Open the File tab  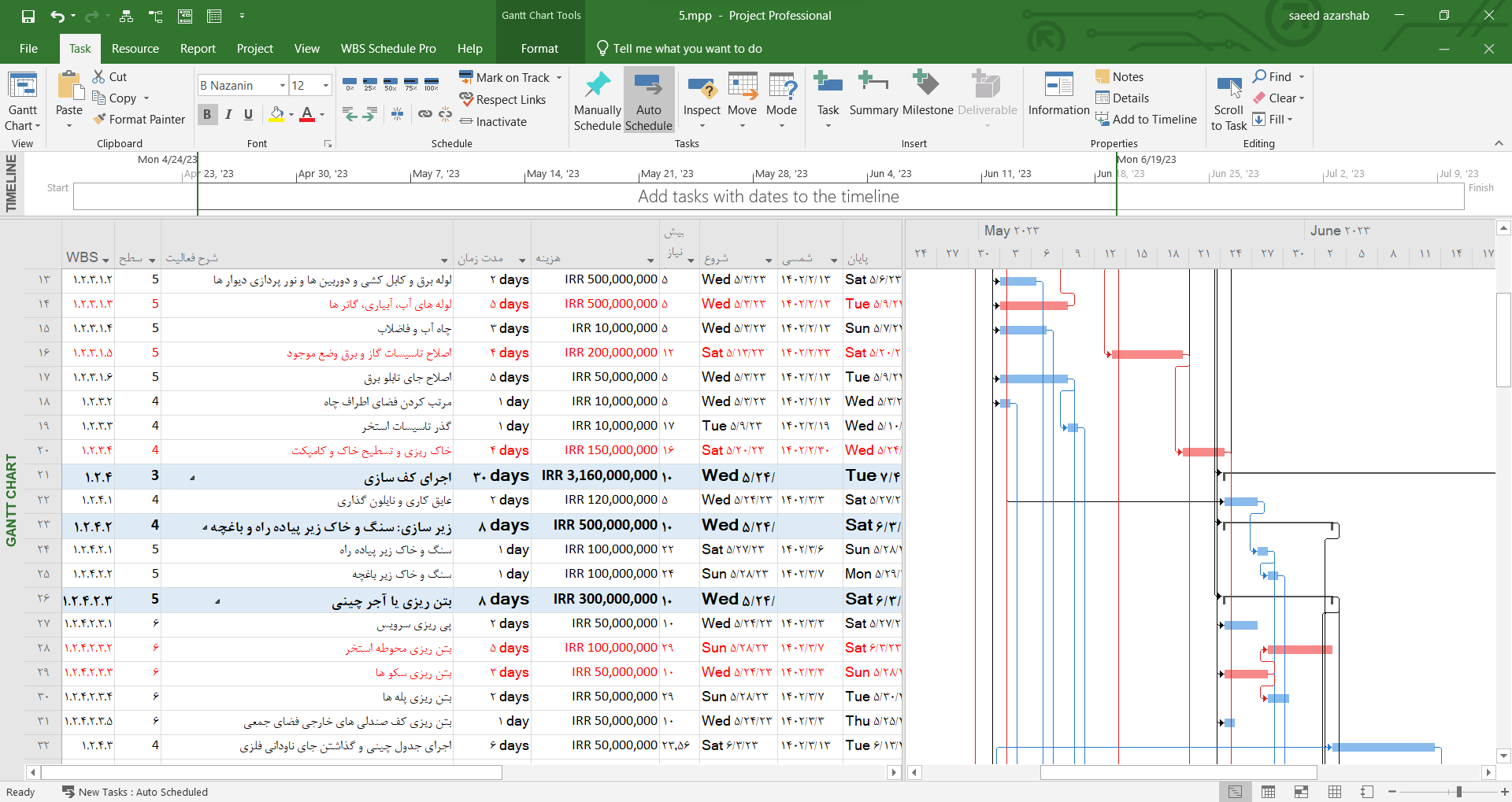pyautogui.click(x=28, y=48)
